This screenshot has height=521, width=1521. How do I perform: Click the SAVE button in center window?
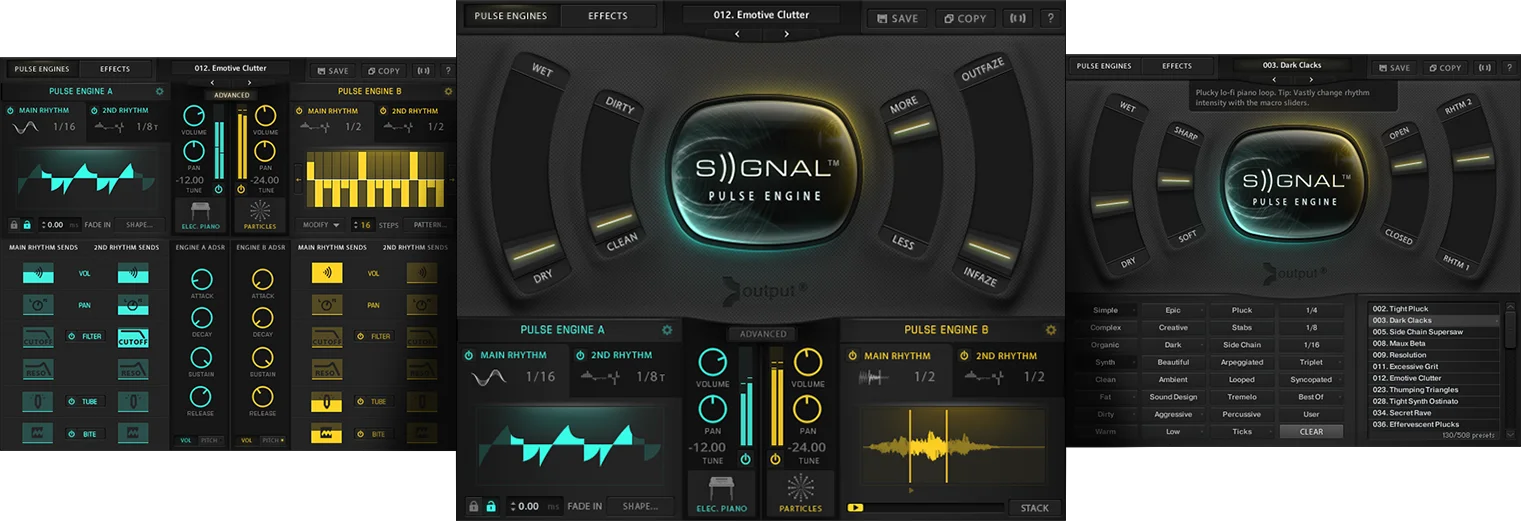click(896, 18)
